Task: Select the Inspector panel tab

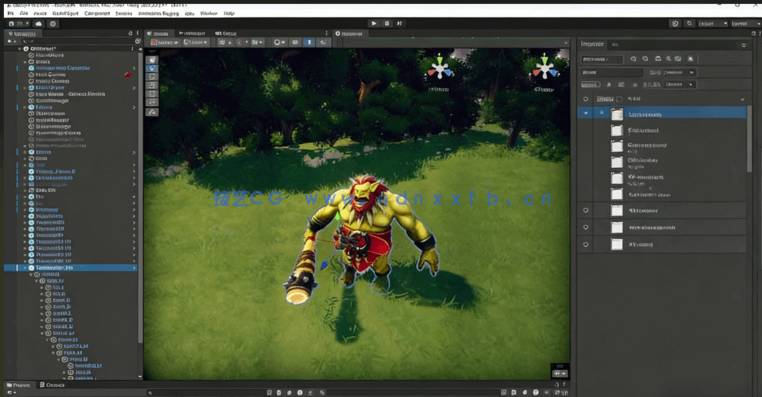Action: pos(592,44)
